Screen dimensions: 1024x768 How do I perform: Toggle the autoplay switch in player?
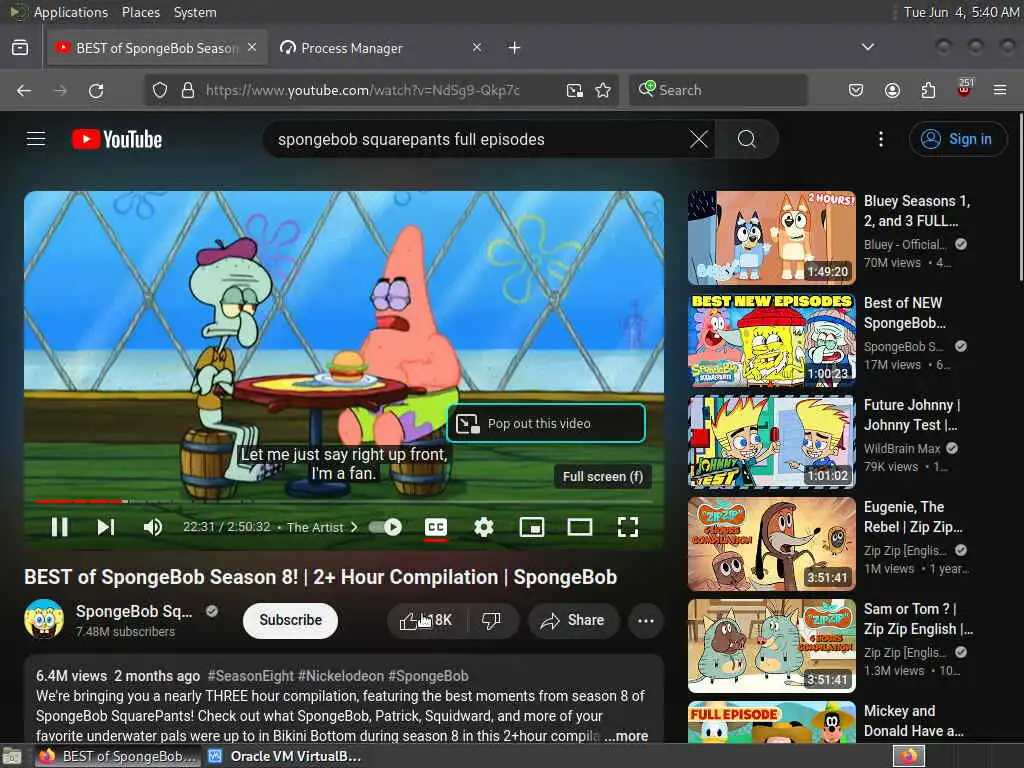(385, 526)
